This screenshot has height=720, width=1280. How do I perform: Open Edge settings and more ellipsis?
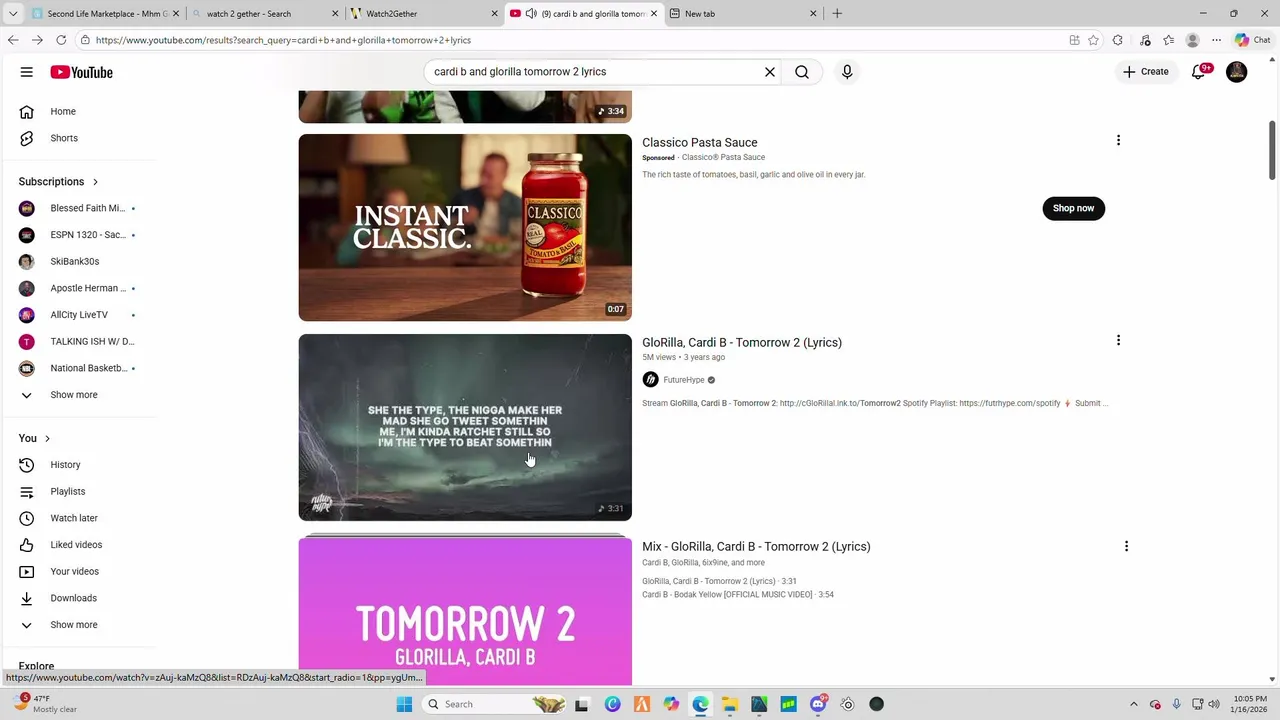1216,40
